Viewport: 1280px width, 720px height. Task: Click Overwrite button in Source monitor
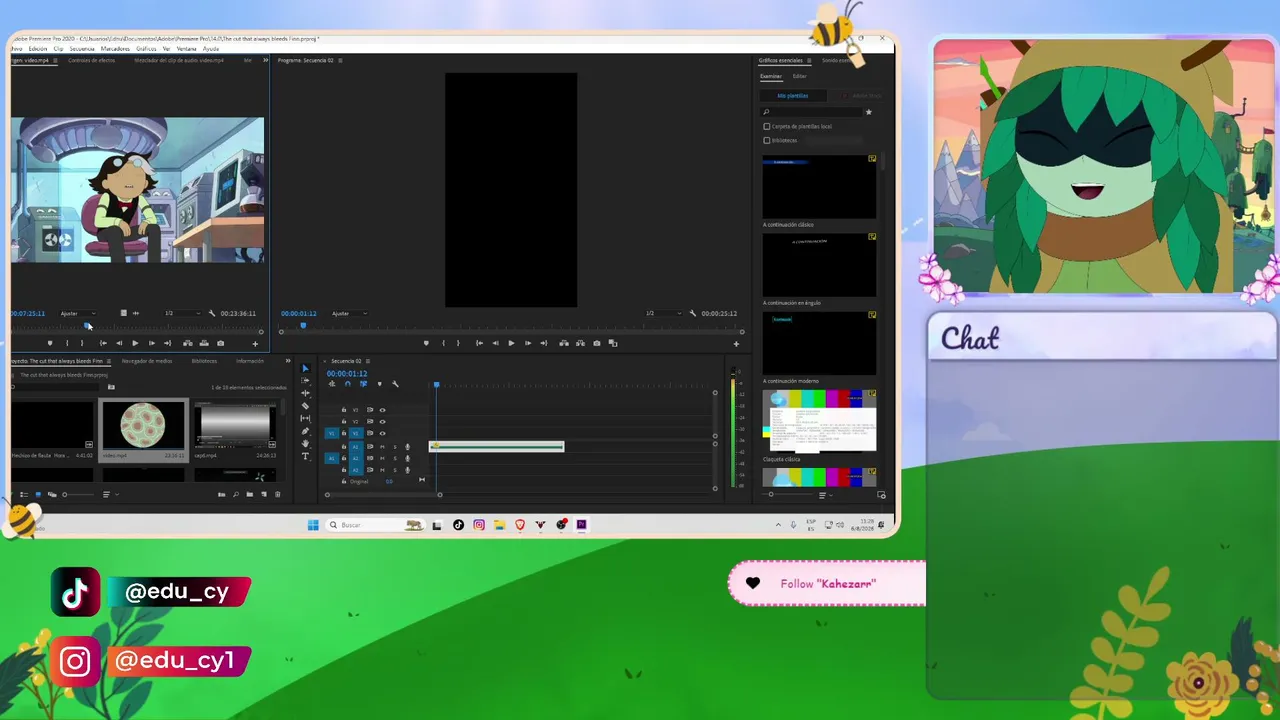click(x=204, y=343)
